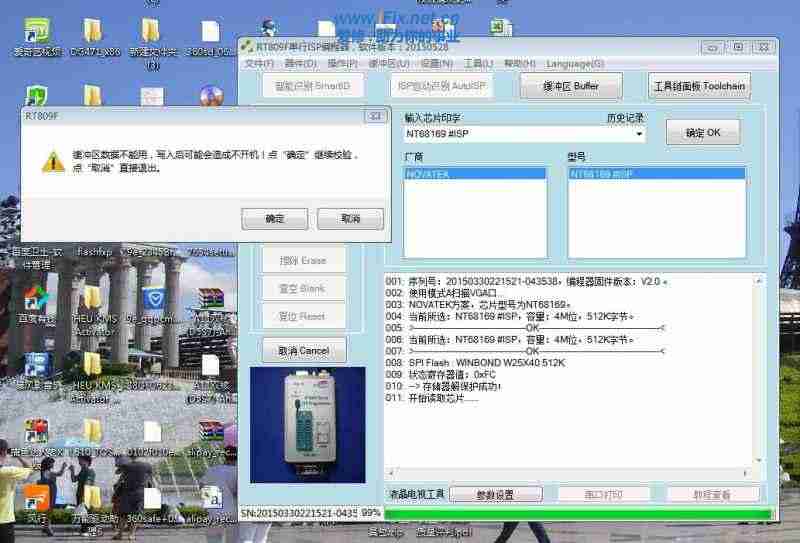Open the globe browser icon on desktop
The image size is (800, 543).
211,96
